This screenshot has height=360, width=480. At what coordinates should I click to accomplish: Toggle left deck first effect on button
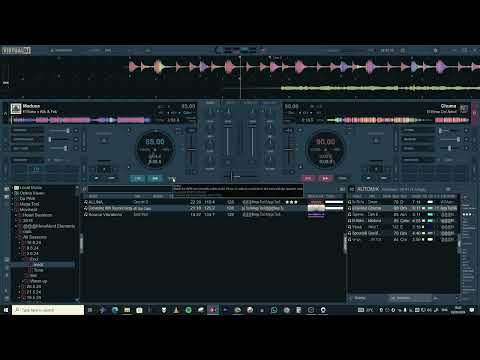pyautogui.click(x=76, y=131)
